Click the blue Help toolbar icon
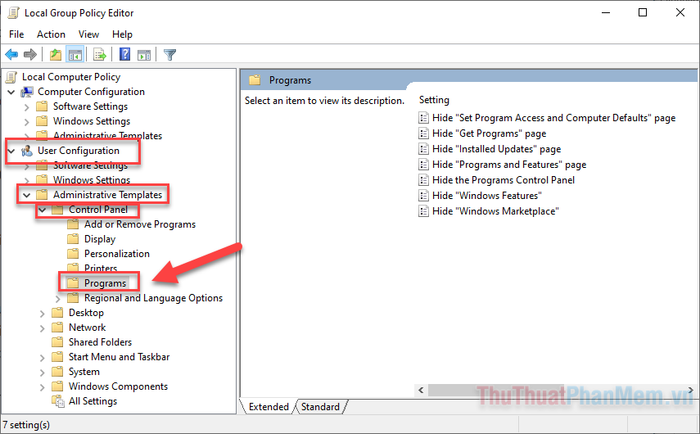 125,54
